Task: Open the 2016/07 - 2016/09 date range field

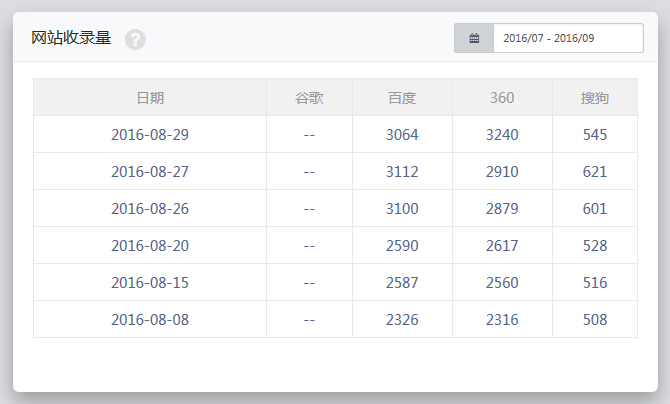Action: (x=567, y=38)
